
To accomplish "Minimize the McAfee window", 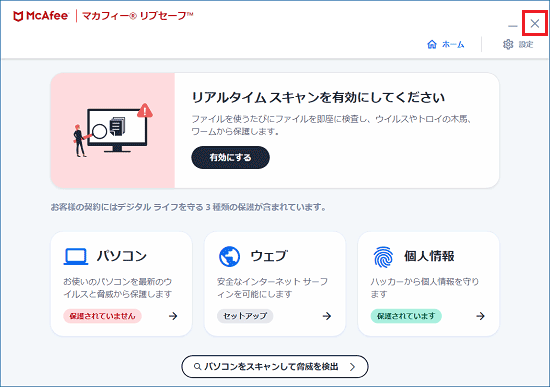I will 513,25.
